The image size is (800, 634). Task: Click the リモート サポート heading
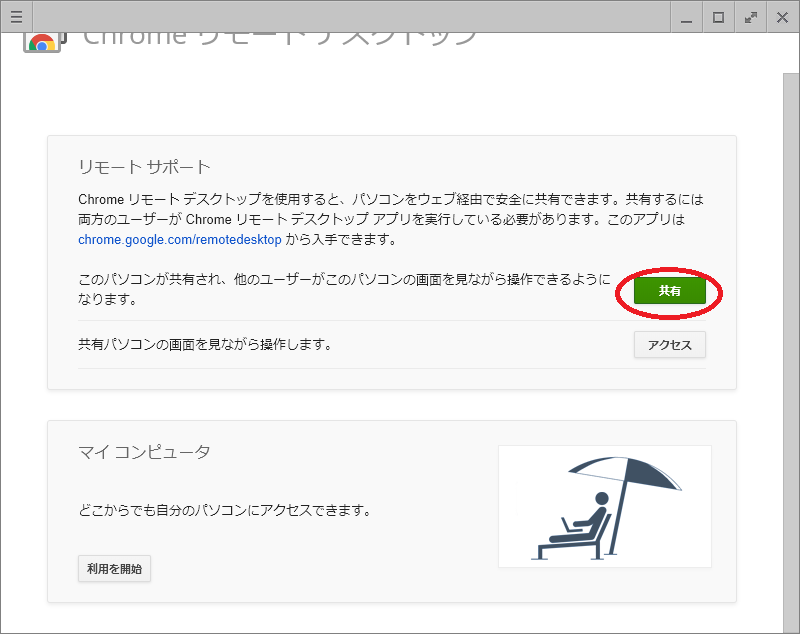[x=144, y=167]
